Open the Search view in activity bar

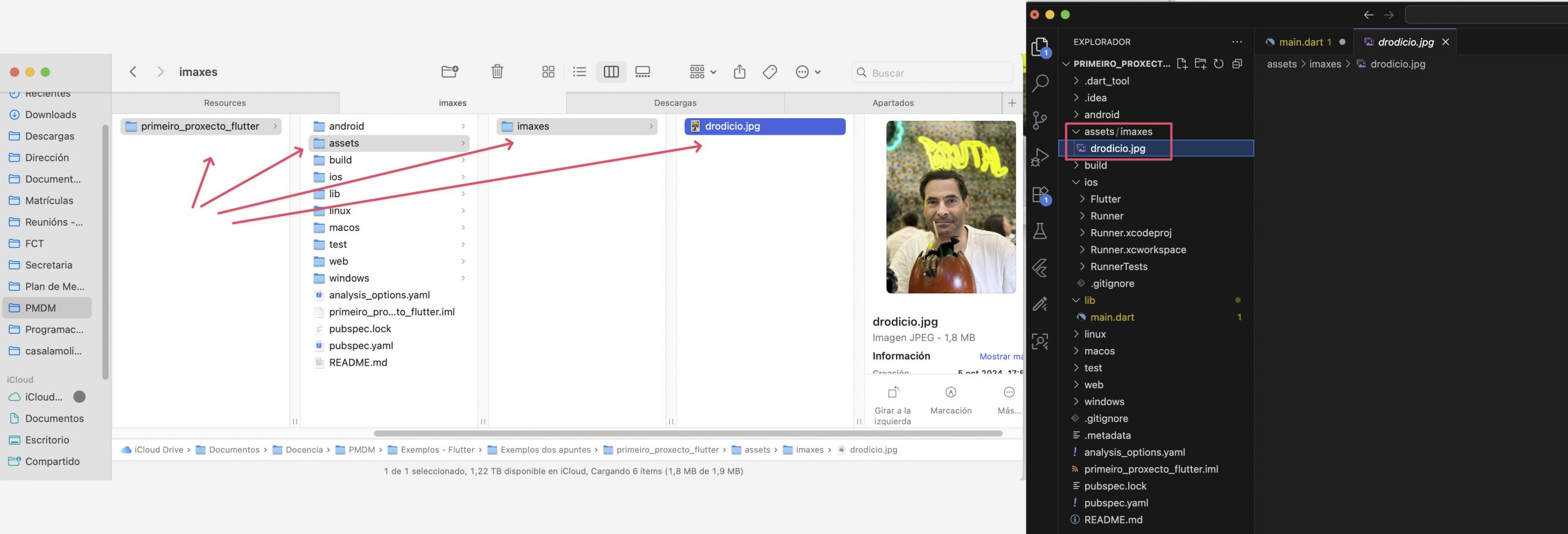pyautogui.click(x=1039, y=83)
